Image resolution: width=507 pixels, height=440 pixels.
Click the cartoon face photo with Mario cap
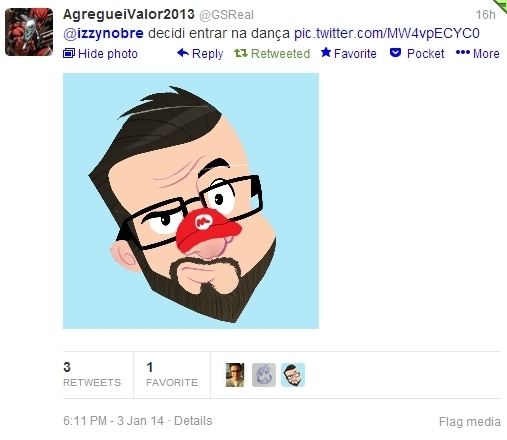(191, 201)
